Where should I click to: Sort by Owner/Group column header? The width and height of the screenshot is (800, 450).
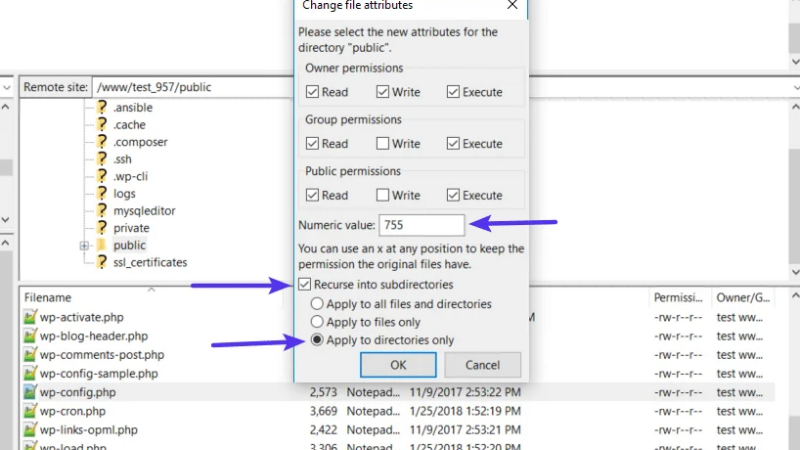(743, 297)
